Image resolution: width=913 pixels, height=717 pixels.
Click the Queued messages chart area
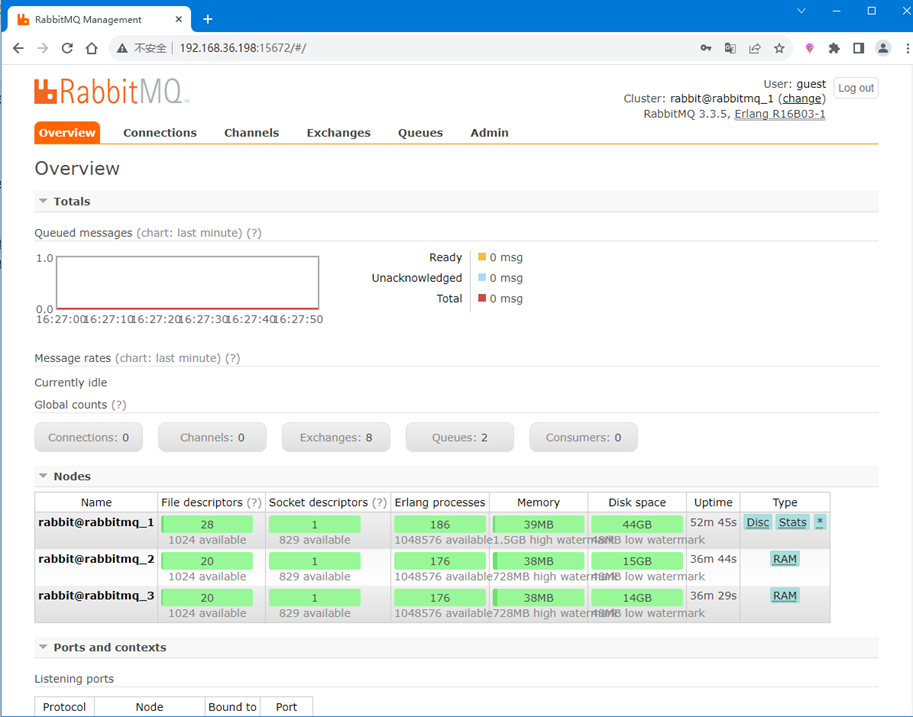(187, 282)
